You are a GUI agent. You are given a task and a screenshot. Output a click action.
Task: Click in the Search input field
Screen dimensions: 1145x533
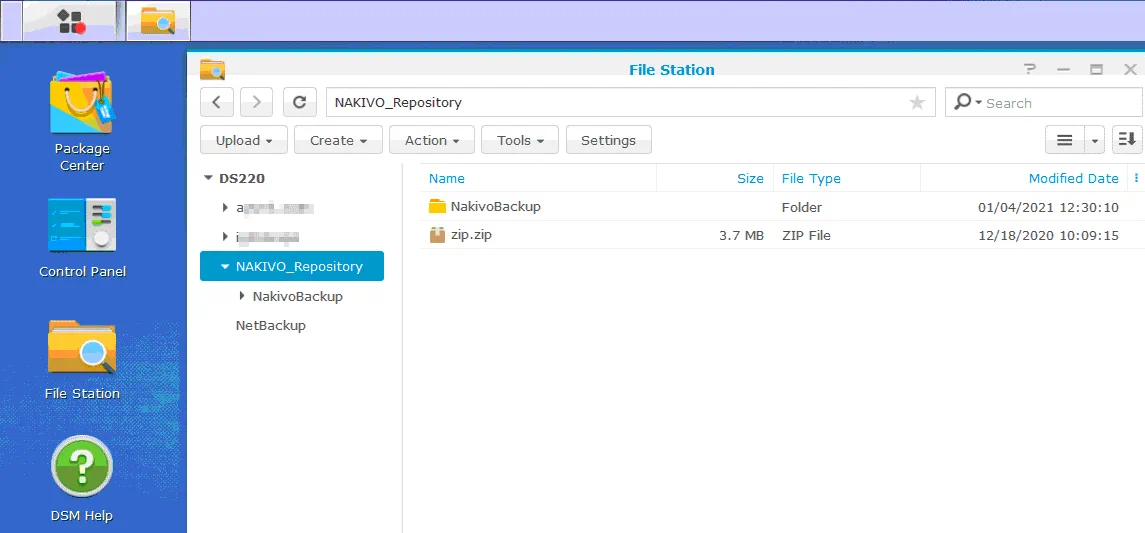pyautogui.click(x=1058, y=103)
